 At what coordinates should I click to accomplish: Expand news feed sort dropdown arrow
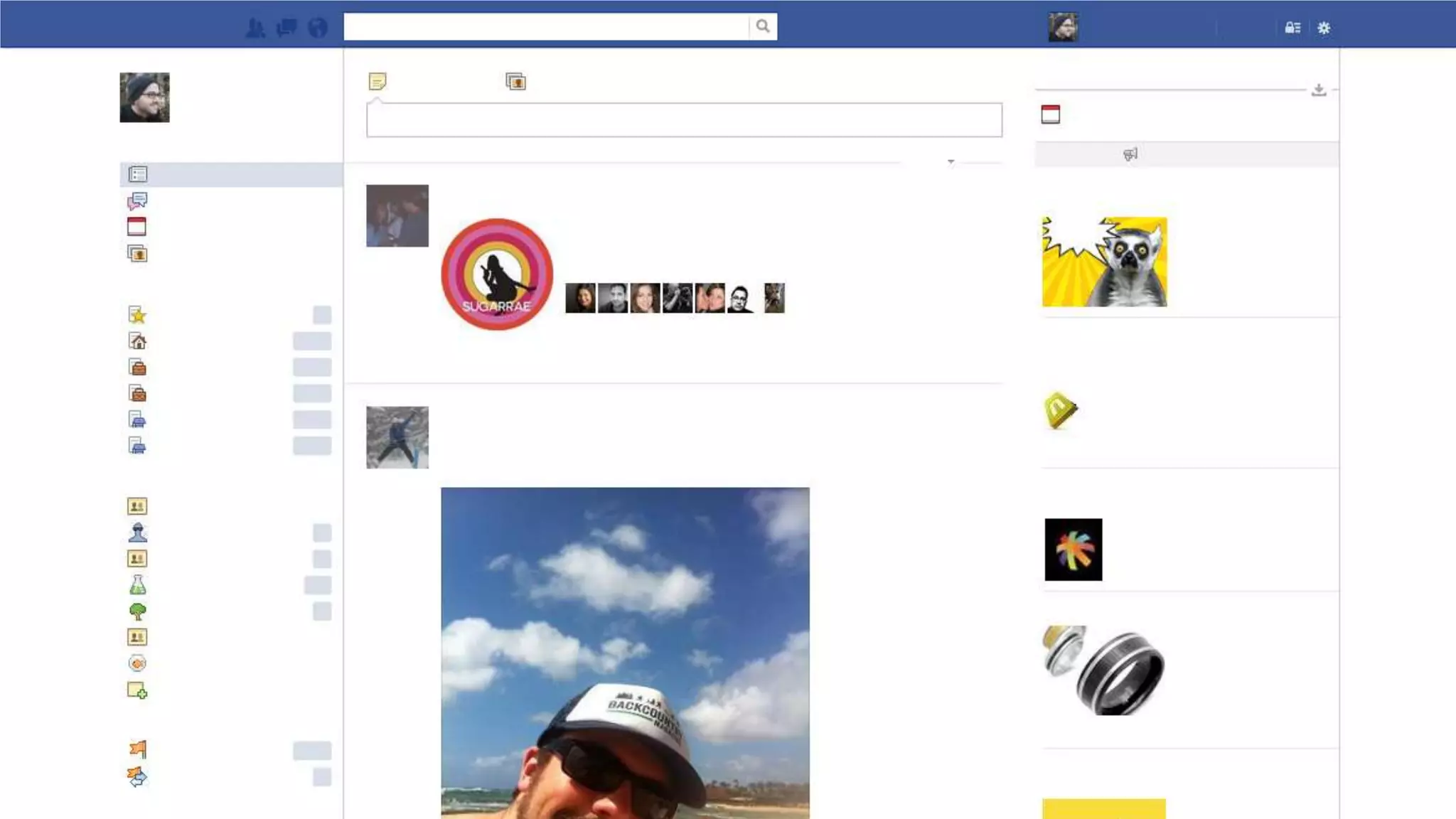click(x=951, y=162)
